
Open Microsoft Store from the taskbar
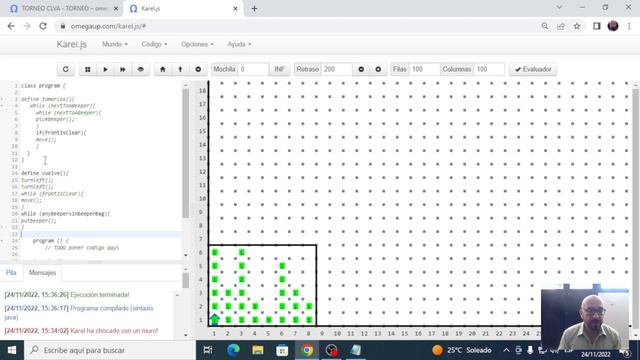click(x=282, y=350)
